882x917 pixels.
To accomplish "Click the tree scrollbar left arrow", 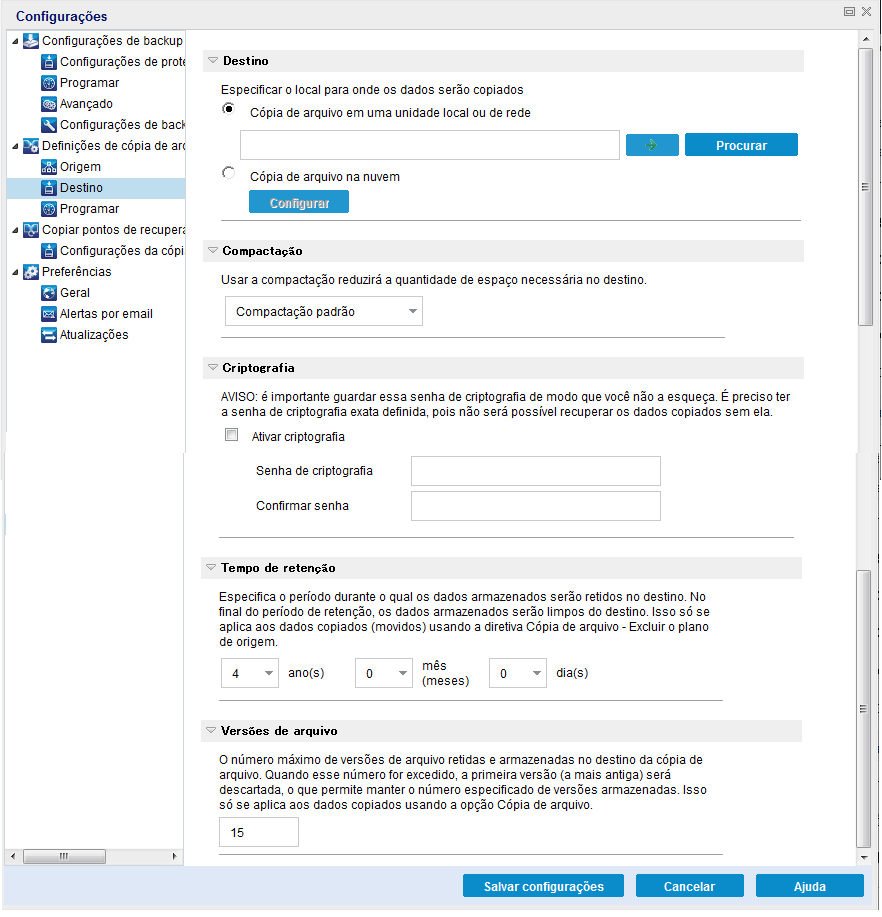I will (x=13, y=857).
